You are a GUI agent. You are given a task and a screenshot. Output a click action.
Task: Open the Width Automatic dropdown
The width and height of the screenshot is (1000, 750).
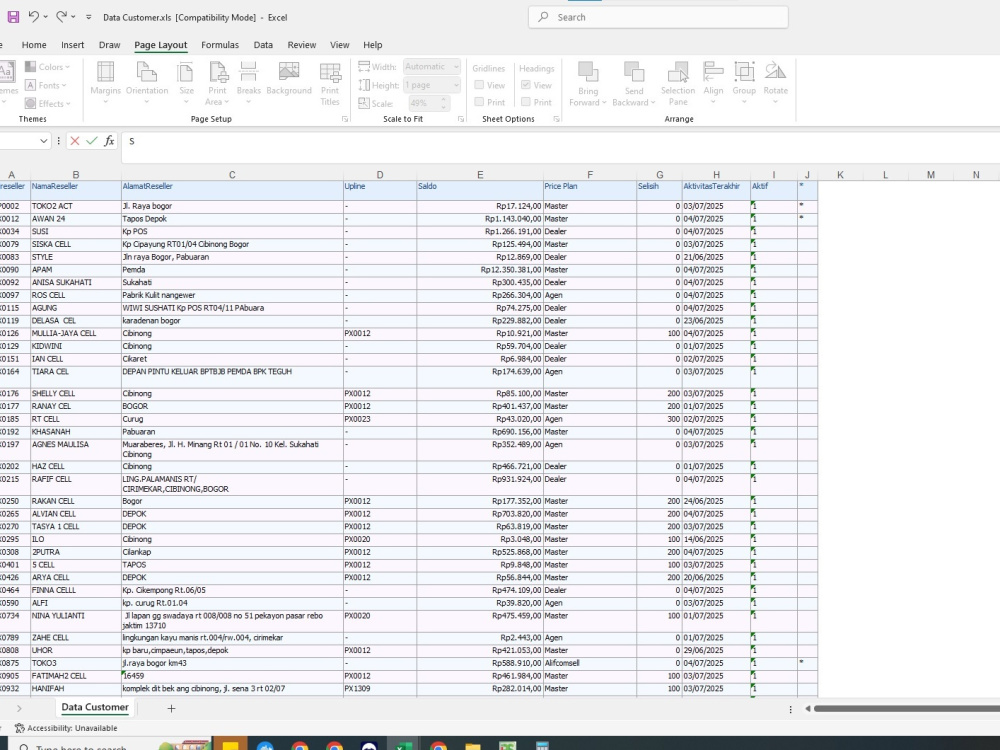(432, 66)
